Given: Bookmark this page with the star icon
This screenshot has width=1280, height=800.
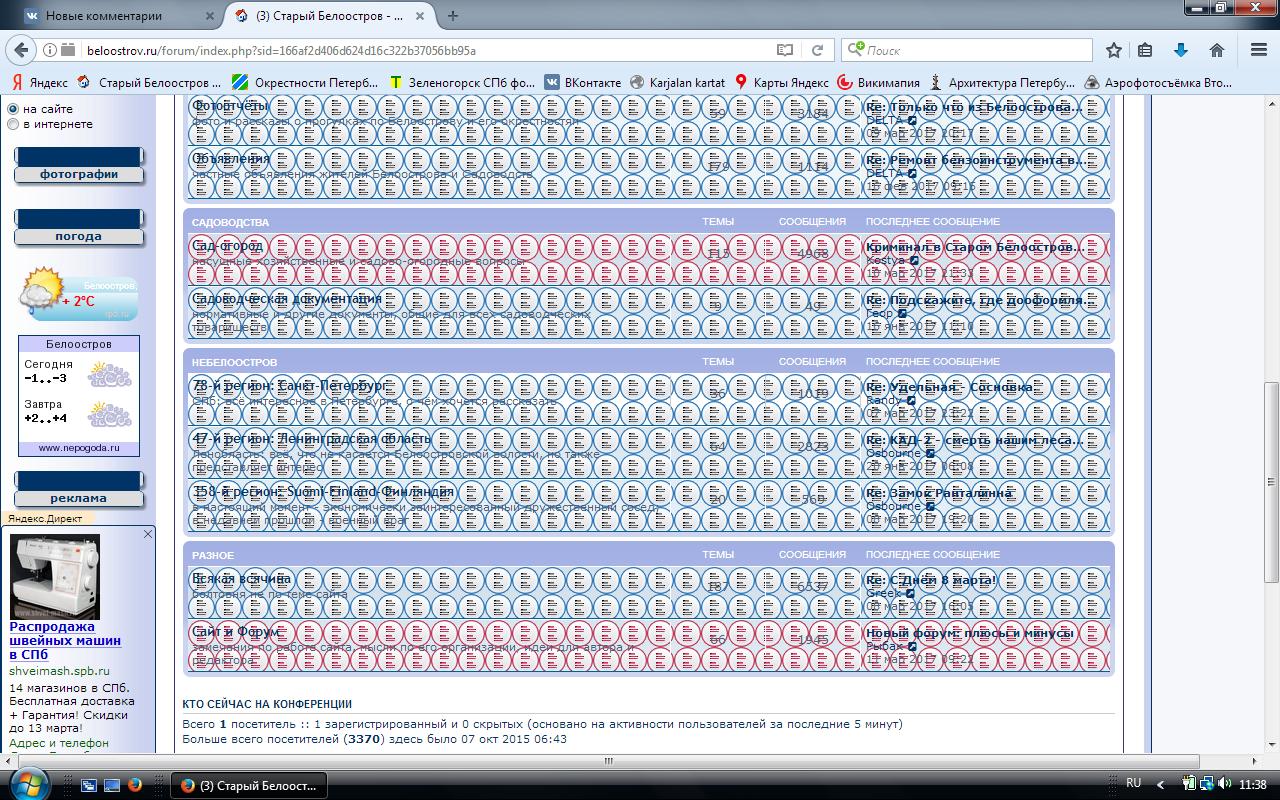Looking at the screenshot, I should (1114, 50).
